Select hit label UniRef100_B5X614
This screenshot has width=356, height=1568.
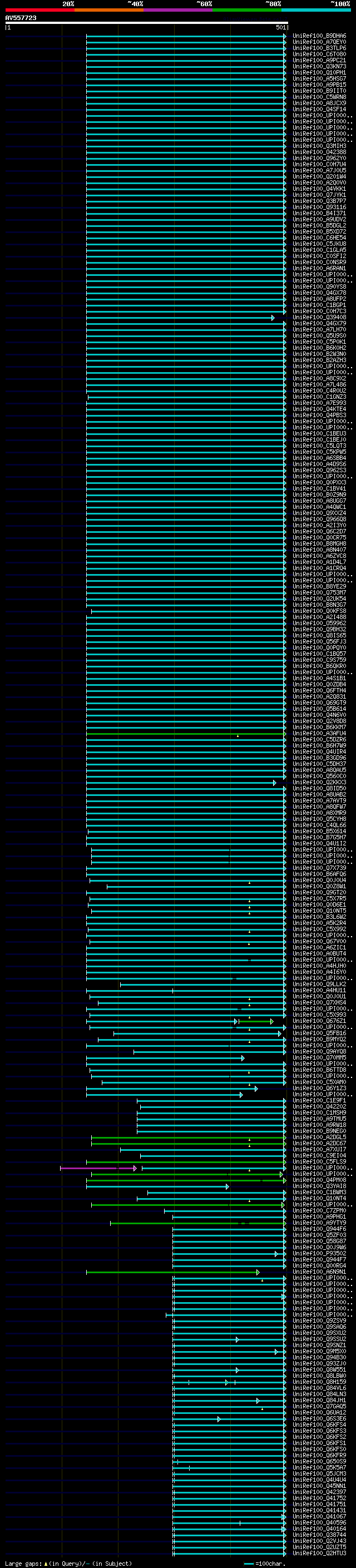pyautogui.click(x=319, y=832)
